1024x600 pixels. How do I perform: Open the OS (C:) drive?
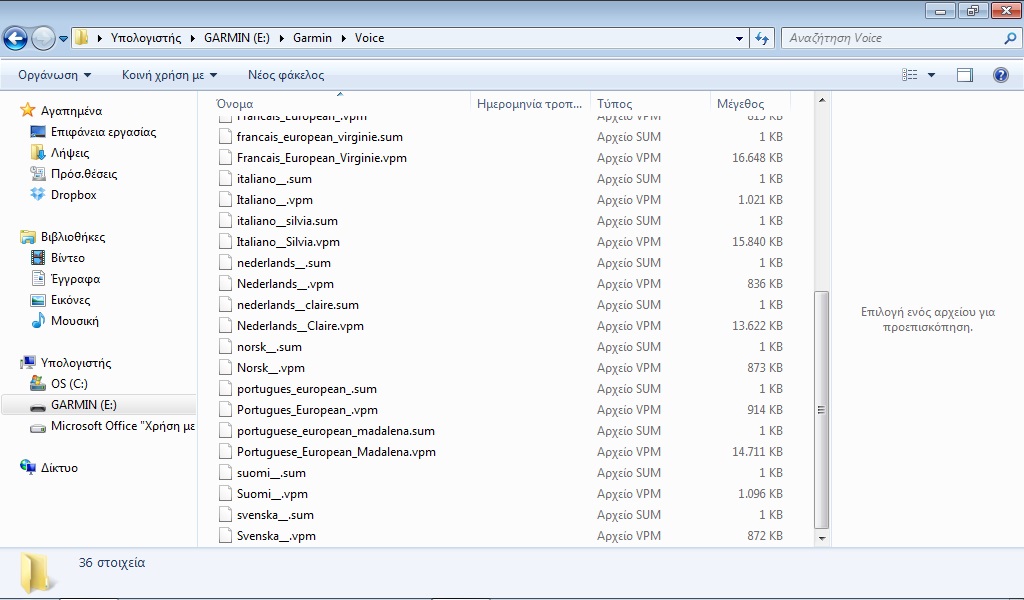[x=59, y=384]
